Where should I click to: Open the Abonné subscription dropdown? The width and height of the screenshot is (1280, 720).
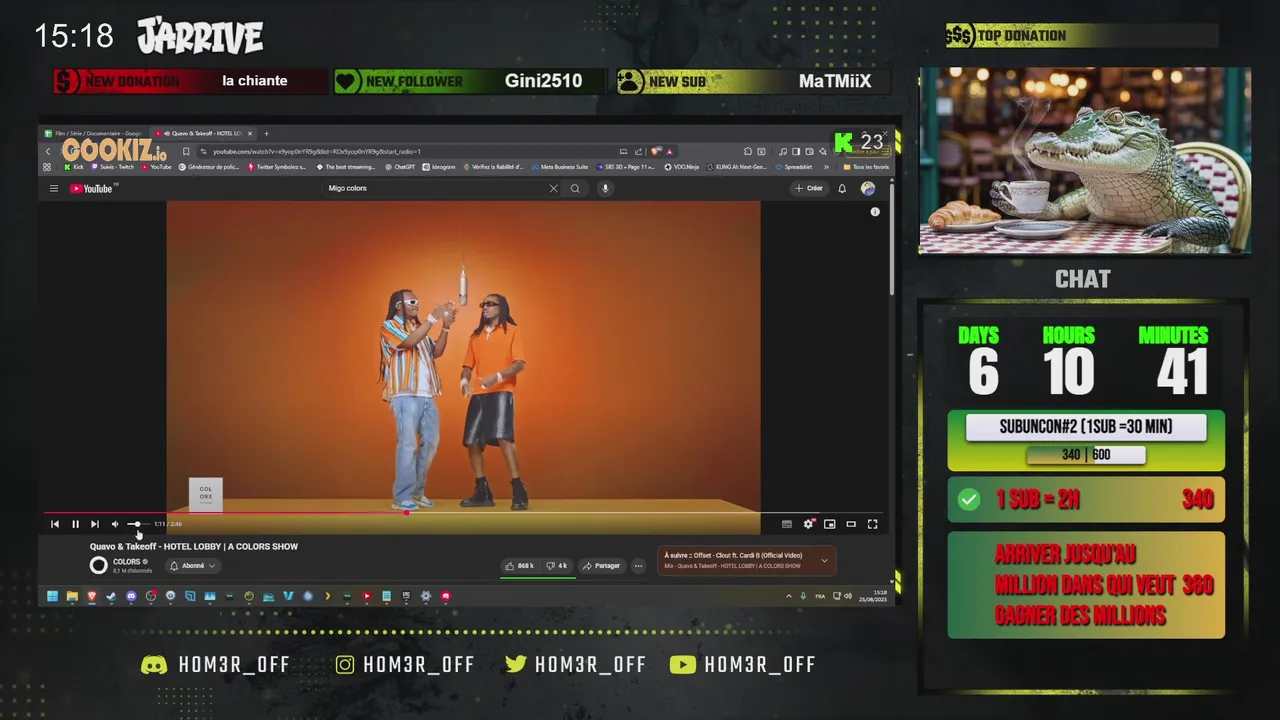(193, 566)
